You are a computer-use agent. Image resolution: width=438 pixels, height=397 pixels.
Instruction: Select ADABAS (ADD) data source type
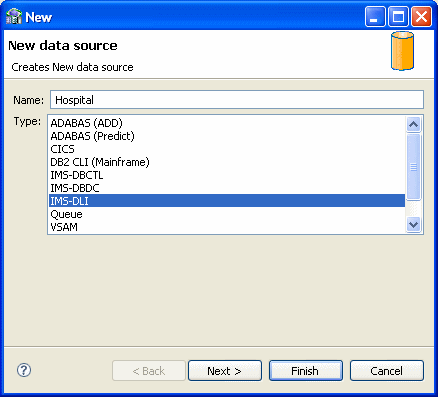point(227,123)
